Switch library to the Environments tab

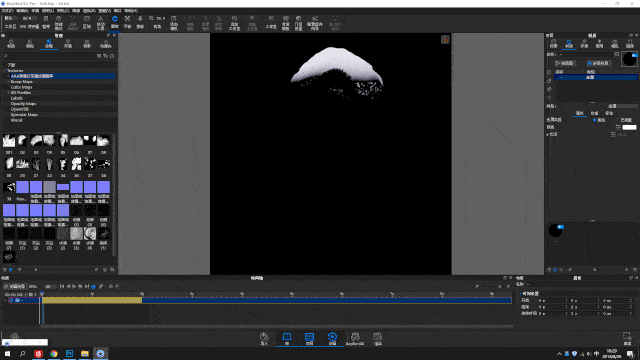[x=68, y=44]
